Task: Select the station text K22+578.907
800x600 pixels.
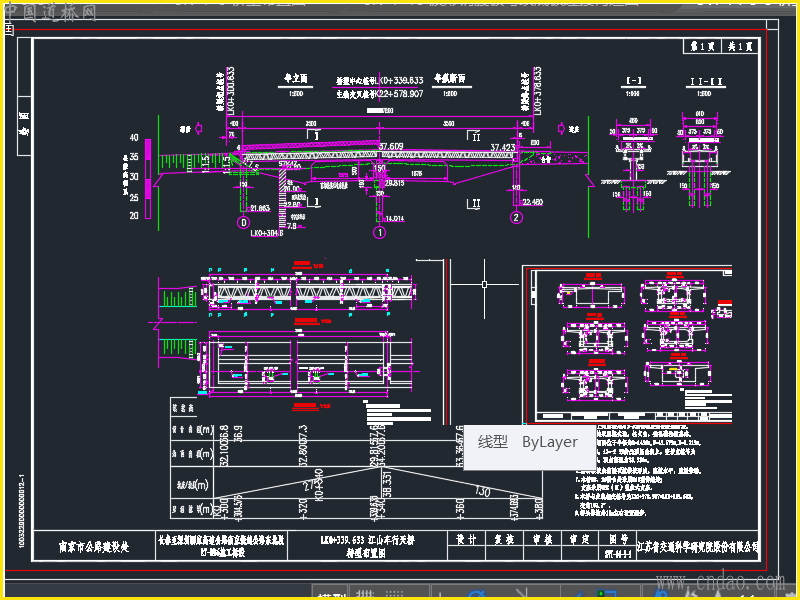Action: coord(399,94)
